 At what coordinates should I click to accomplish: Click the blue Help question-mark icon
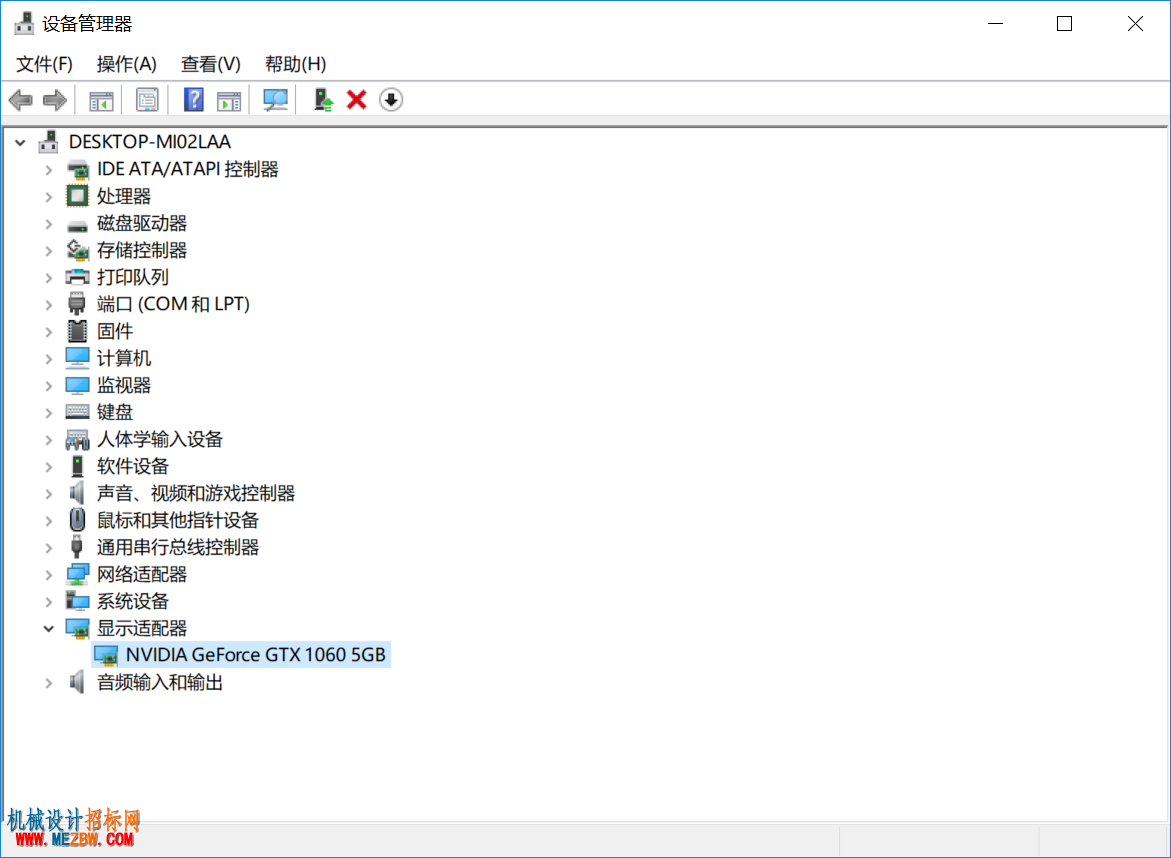tap(193, 99)
